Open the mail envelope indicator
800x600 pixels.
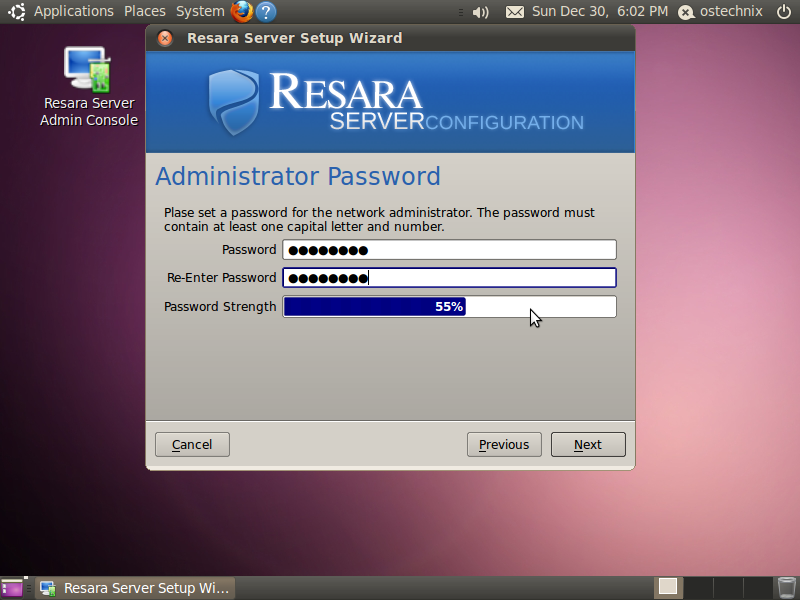[514, 12]
